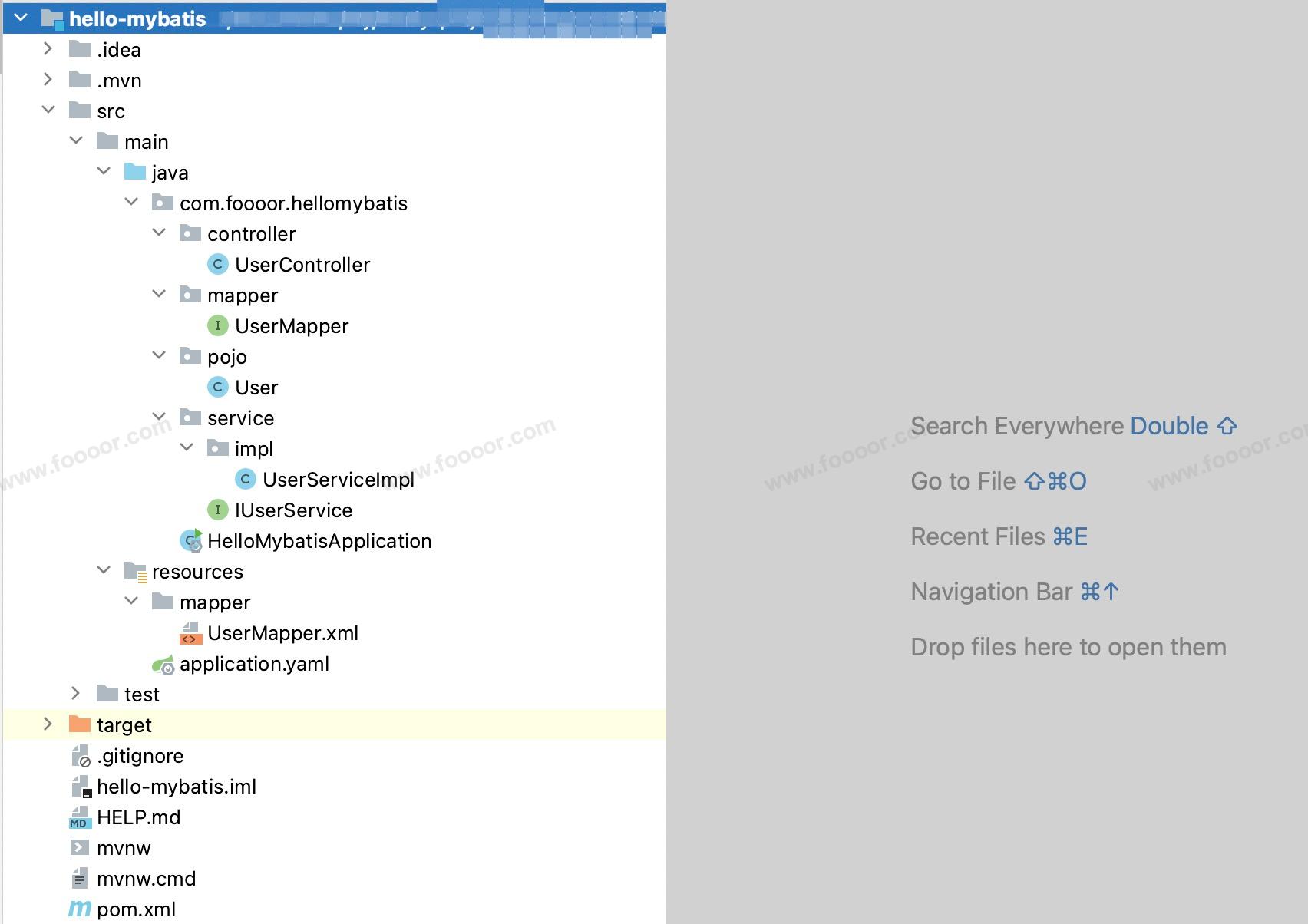
Task: Click the application.yaml Spring config icon
Action: tap(163, 665)
